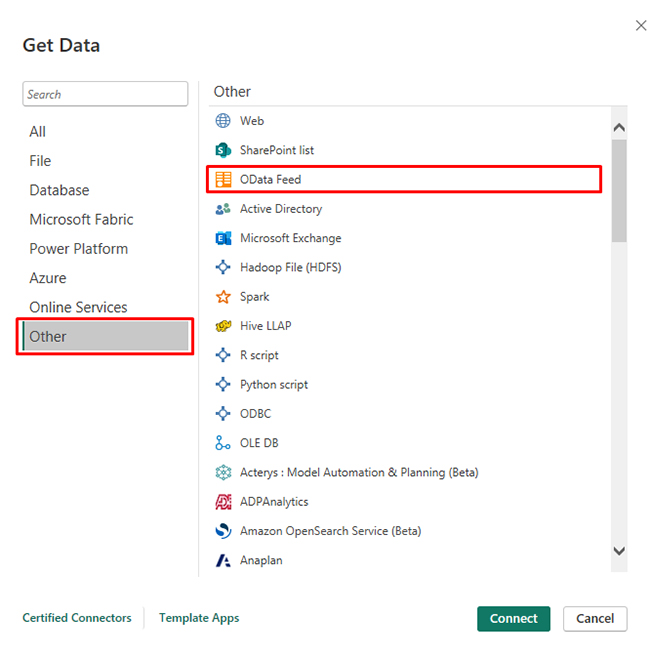Select the Hive LLAP label

(x=265, y=326)
